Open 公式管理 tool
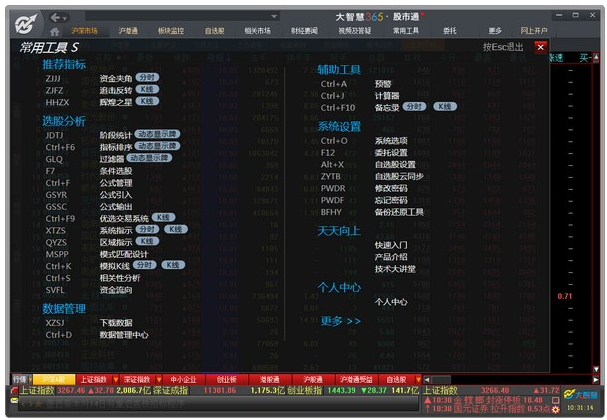607x420 pixels. point(116,183)
